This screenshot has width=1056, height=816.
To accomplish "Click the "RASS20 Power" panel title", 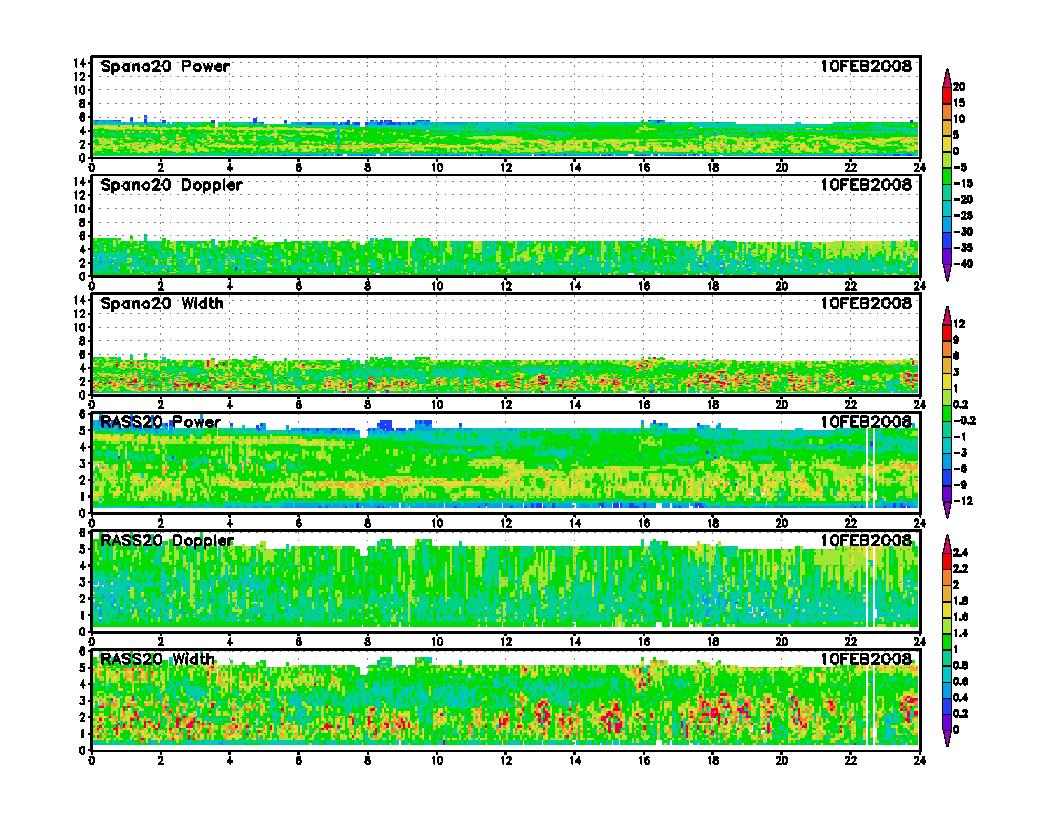I will 160,422.
